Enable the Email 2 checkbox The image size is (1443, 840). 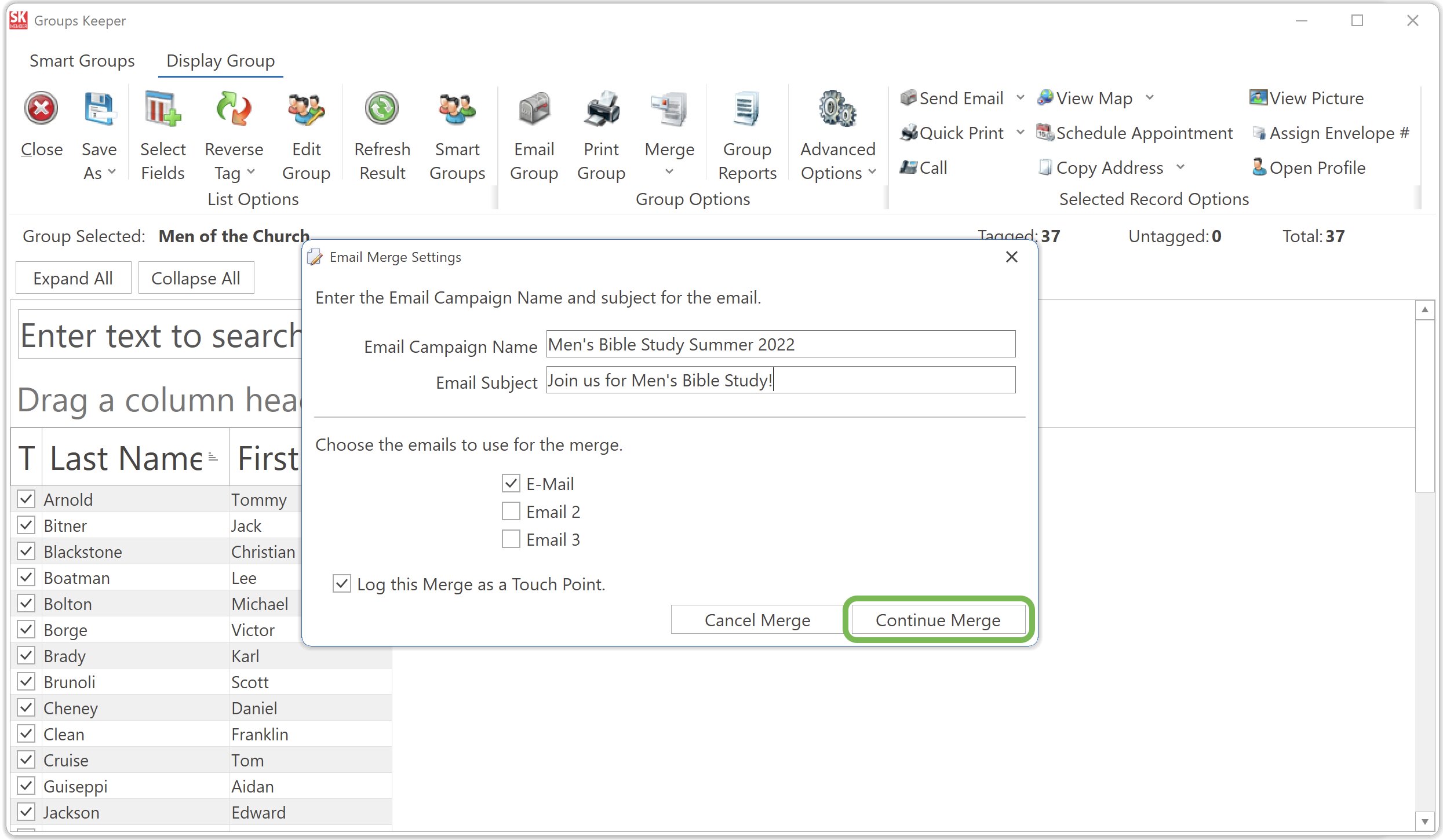[x=510, y=511]
